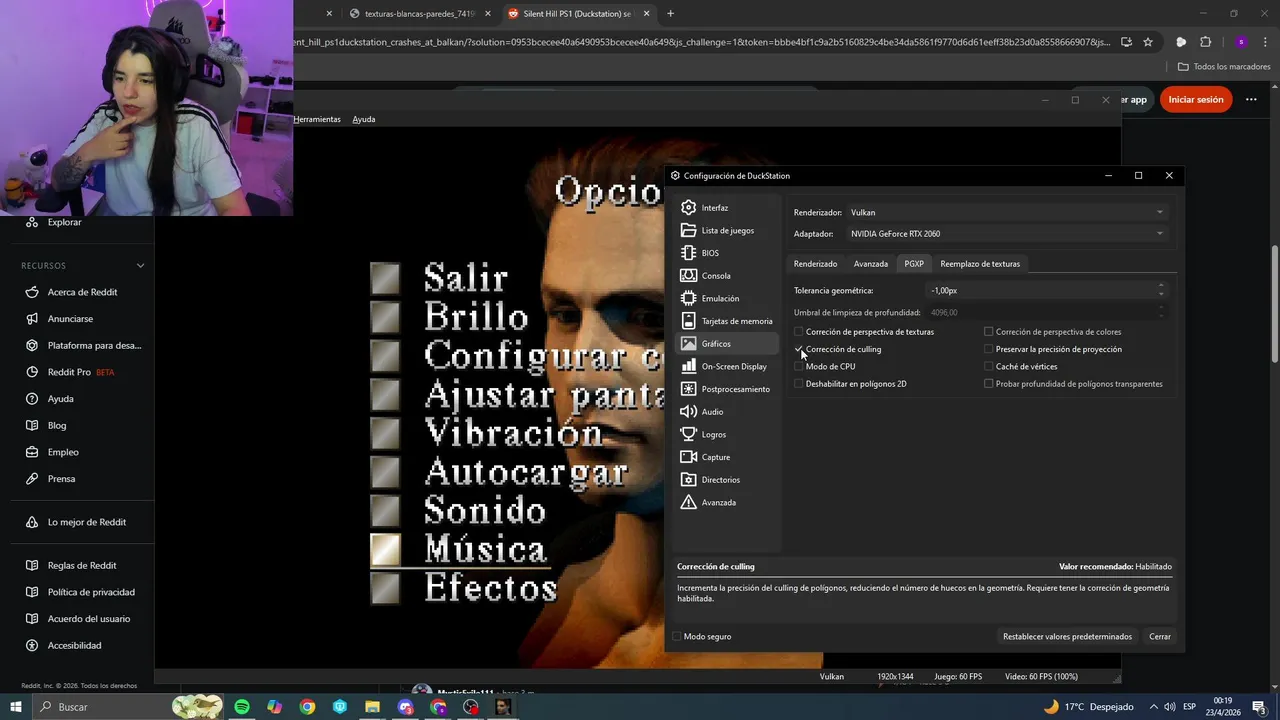Open File Explorer from the taskbar
Viewport: 1280px width, 720px height.
(372, 707)
